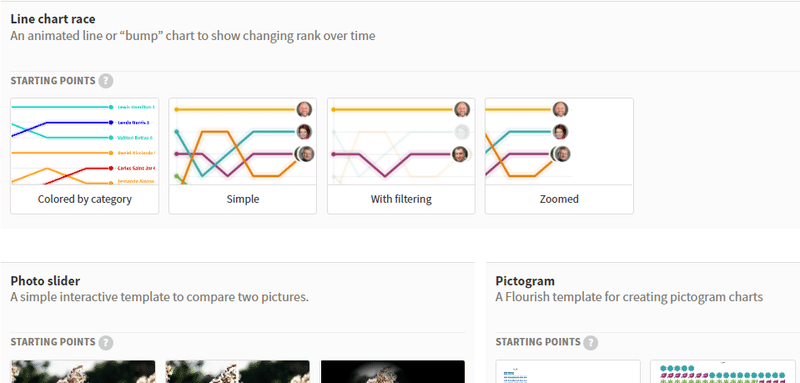Select the Colored by category label
Screen dimensions: 800x383
point(85,199)
